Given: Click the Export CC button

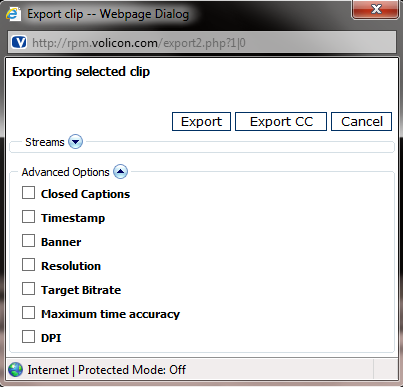Looking at the screenshot, I should [x=281, y=121].
